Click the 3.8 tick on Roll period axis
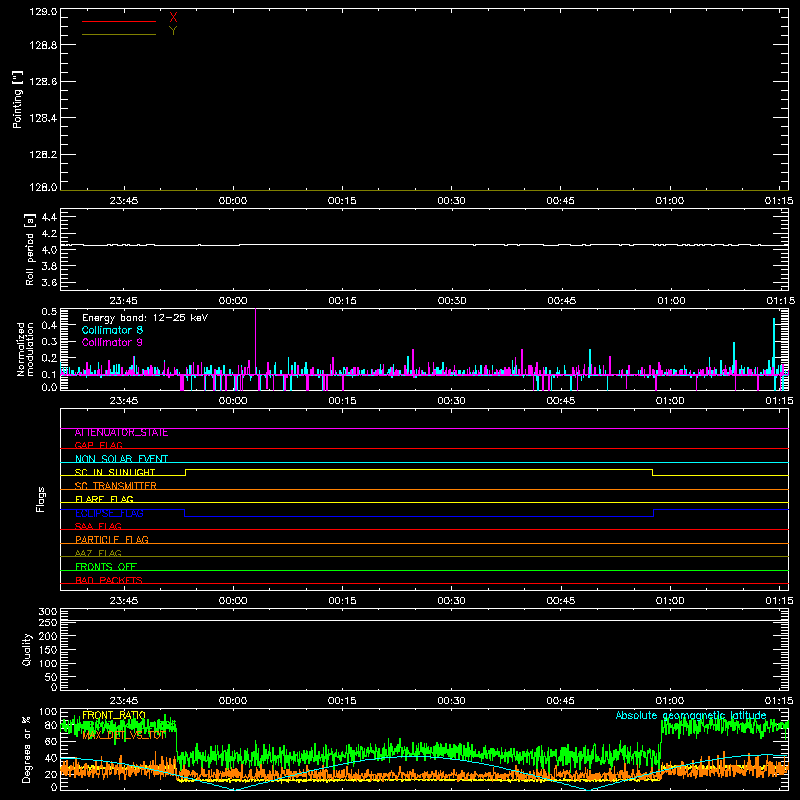The image size is (800, 800). tap(49, 266)
